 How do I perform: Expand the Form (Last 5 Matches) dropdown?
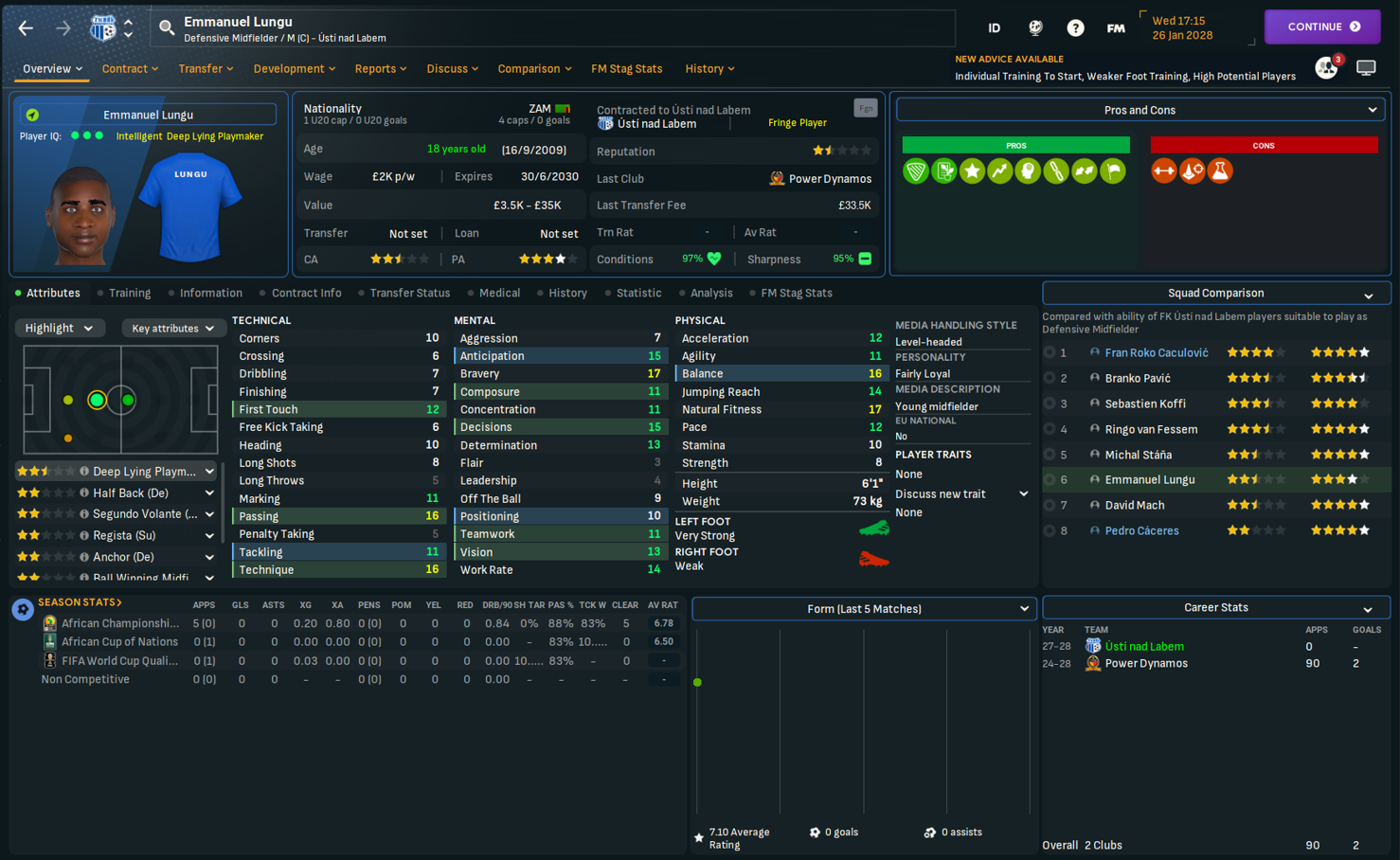pyautogui.click(x=1023, y=609)
